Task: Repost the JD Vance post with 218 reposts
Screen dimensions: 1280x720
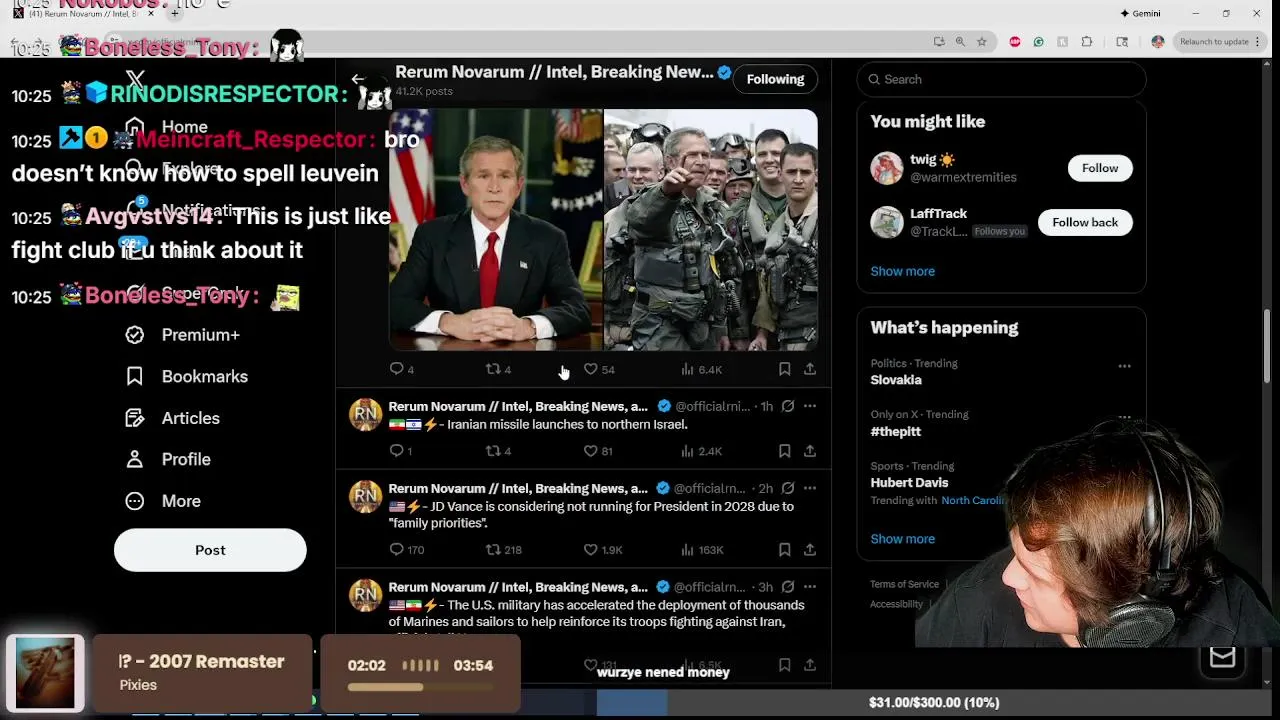Action: click(x=493, y=549)
